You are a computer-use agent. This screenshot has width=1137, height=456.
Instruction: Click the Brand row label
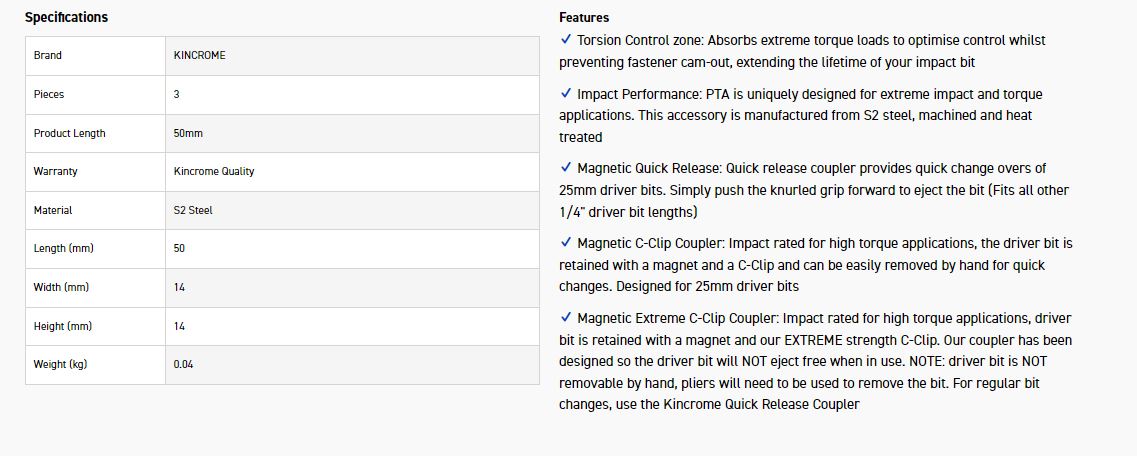pos(47,56)
